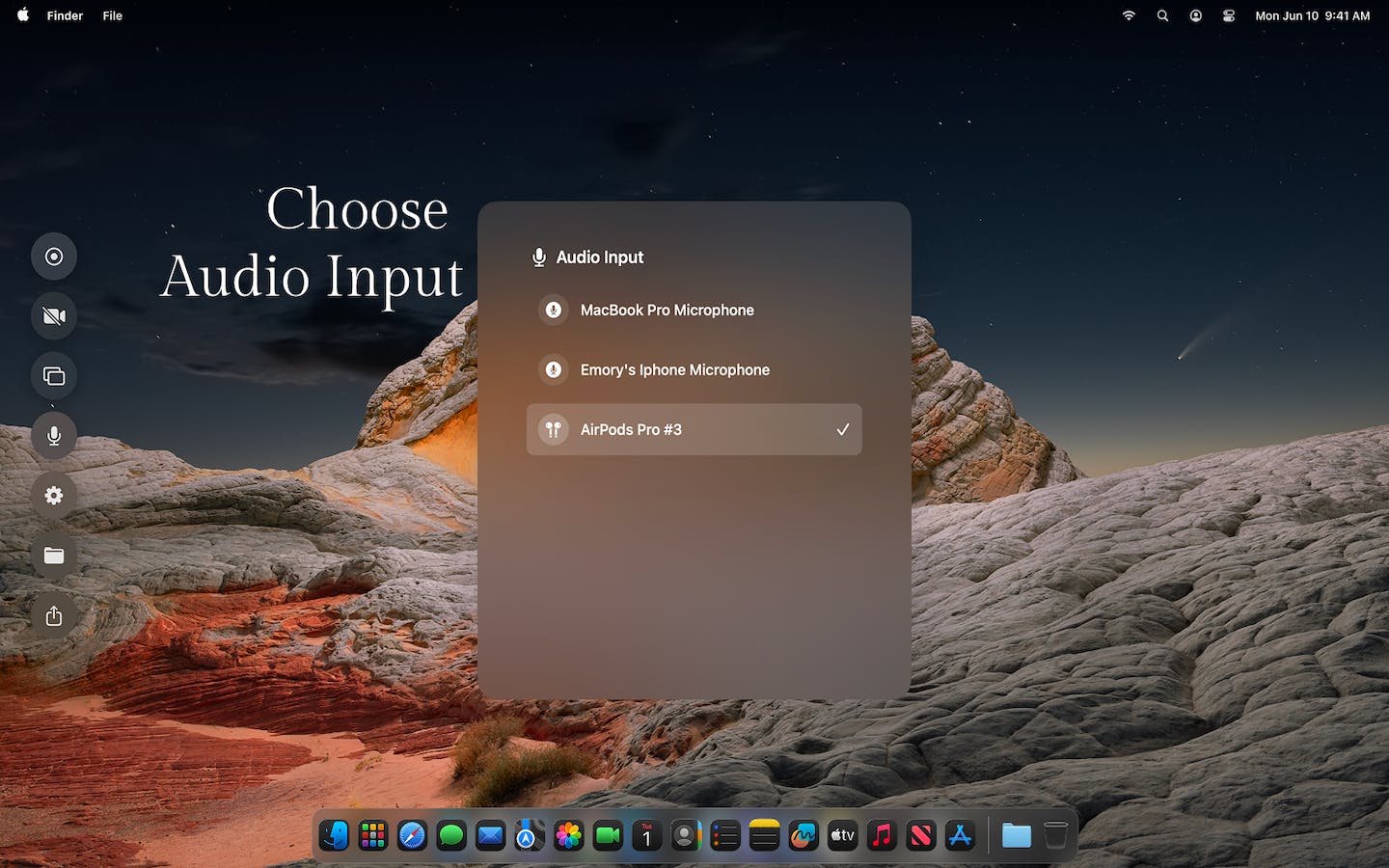Open the settings gear in the sidebar
This screenshot has height=868, width=1389.
tap(54, 496)
